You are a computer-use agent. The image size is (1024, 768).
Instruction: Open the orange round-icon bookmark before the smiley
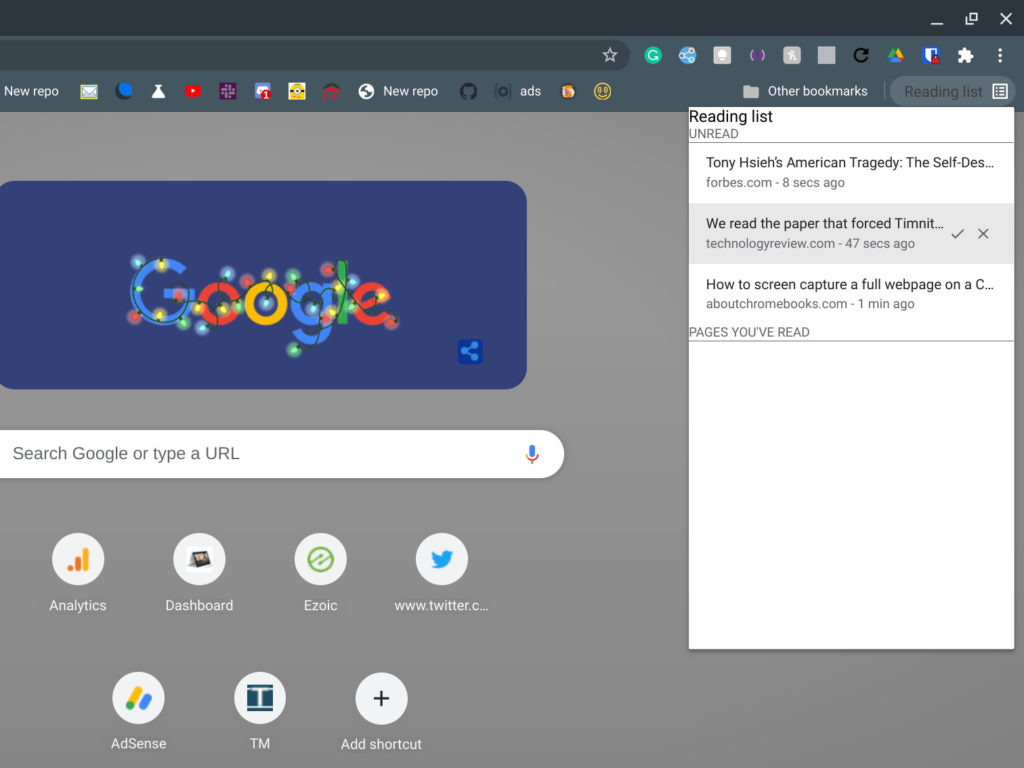568,91
